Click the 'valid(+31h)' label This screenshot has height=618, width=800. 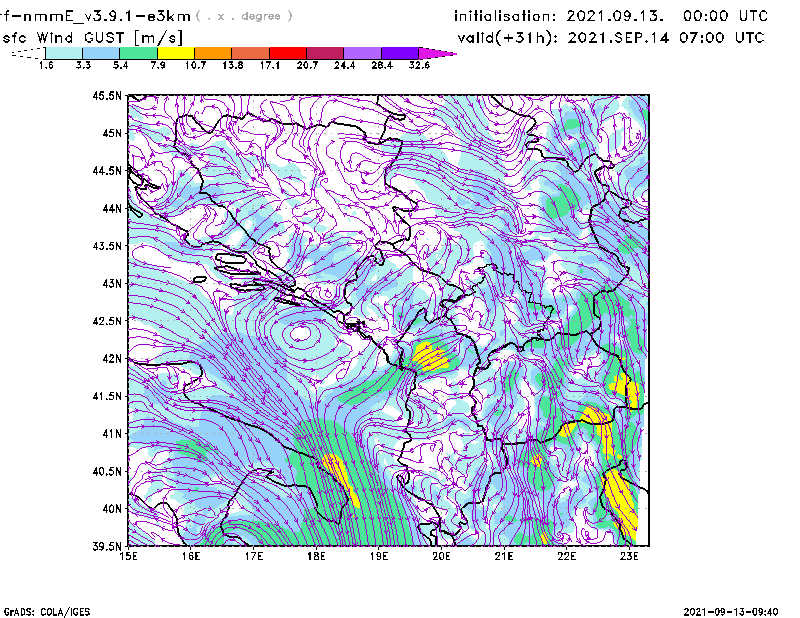[508, 38]
